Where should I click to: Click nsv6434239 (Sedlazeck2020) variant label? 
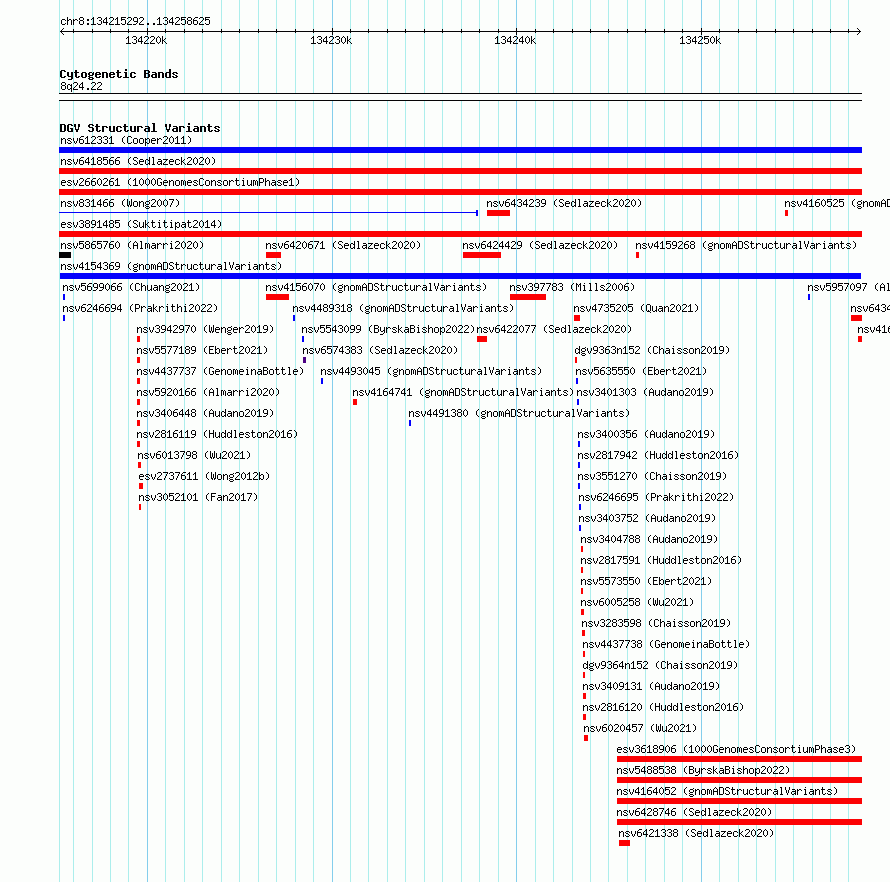coord(564,203)
